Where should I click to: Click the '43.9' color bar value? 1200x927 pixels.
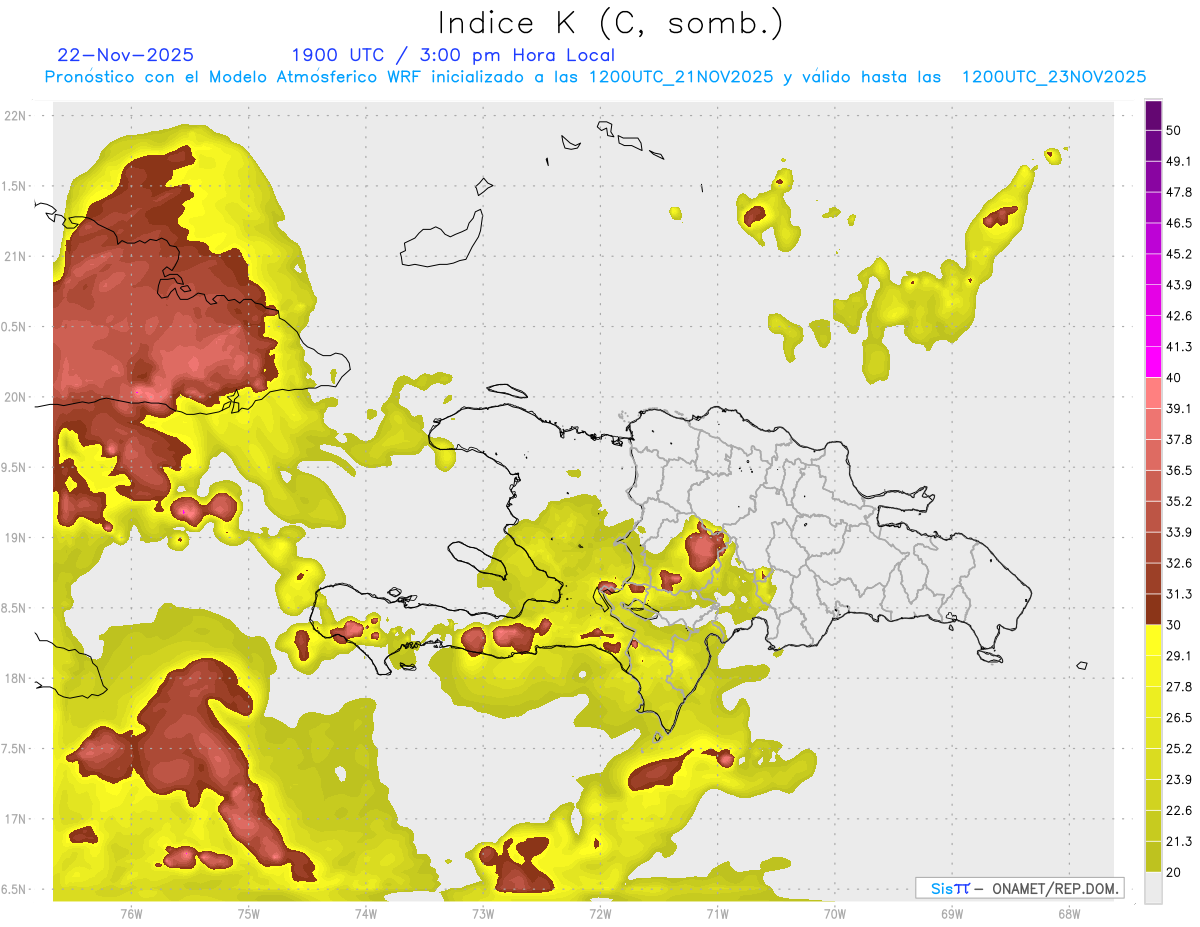[x=1179, y=285]
